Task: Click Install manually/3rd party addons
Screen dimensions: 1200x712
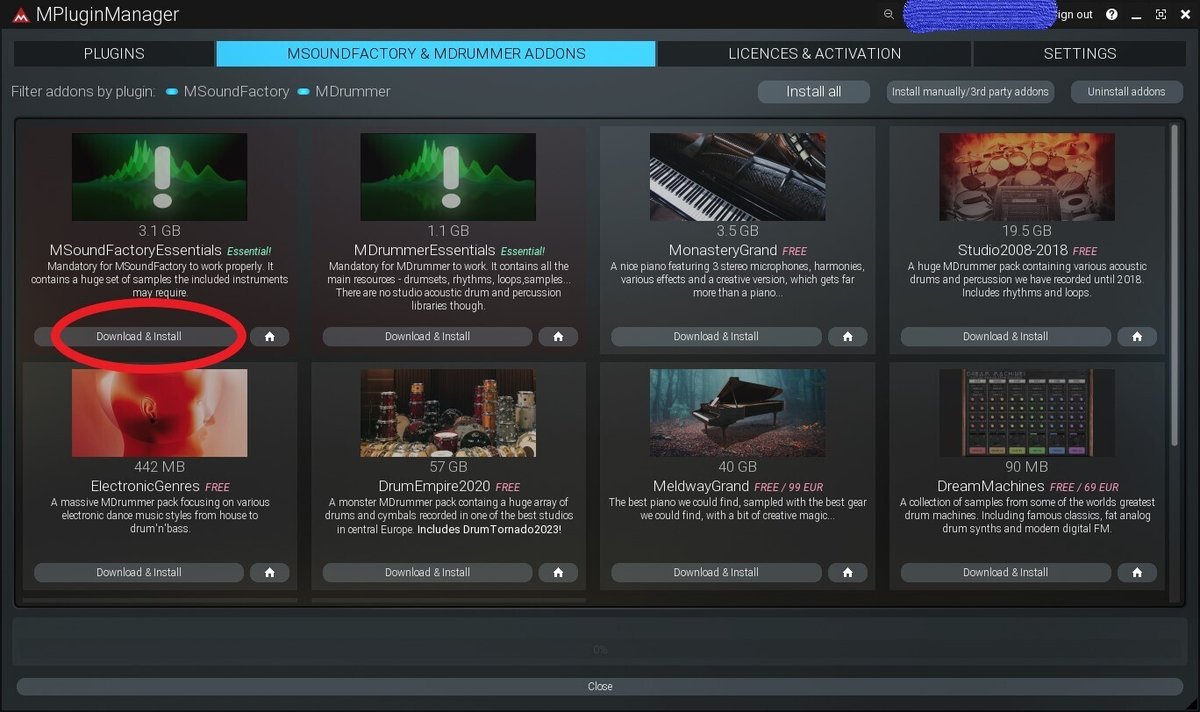Action: pos(970,91)
